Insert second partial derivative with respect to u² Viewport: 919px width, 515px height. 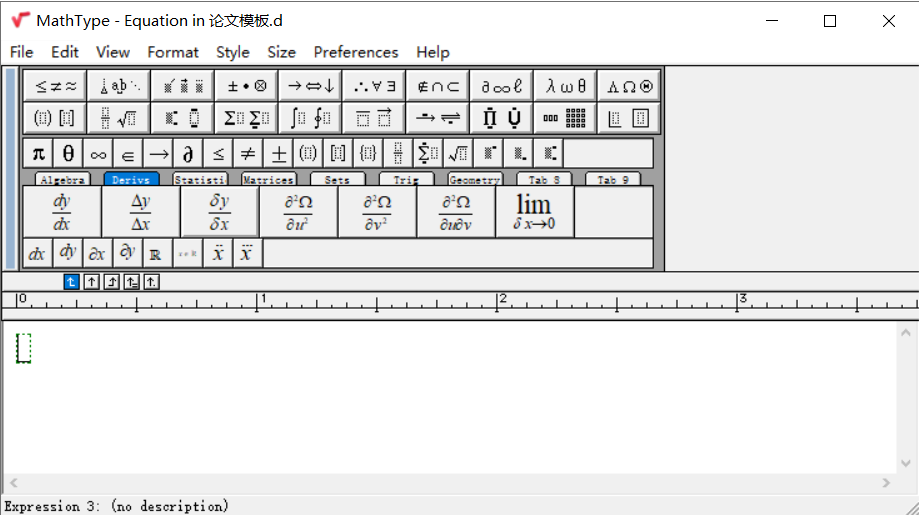[x=298, y=212]
